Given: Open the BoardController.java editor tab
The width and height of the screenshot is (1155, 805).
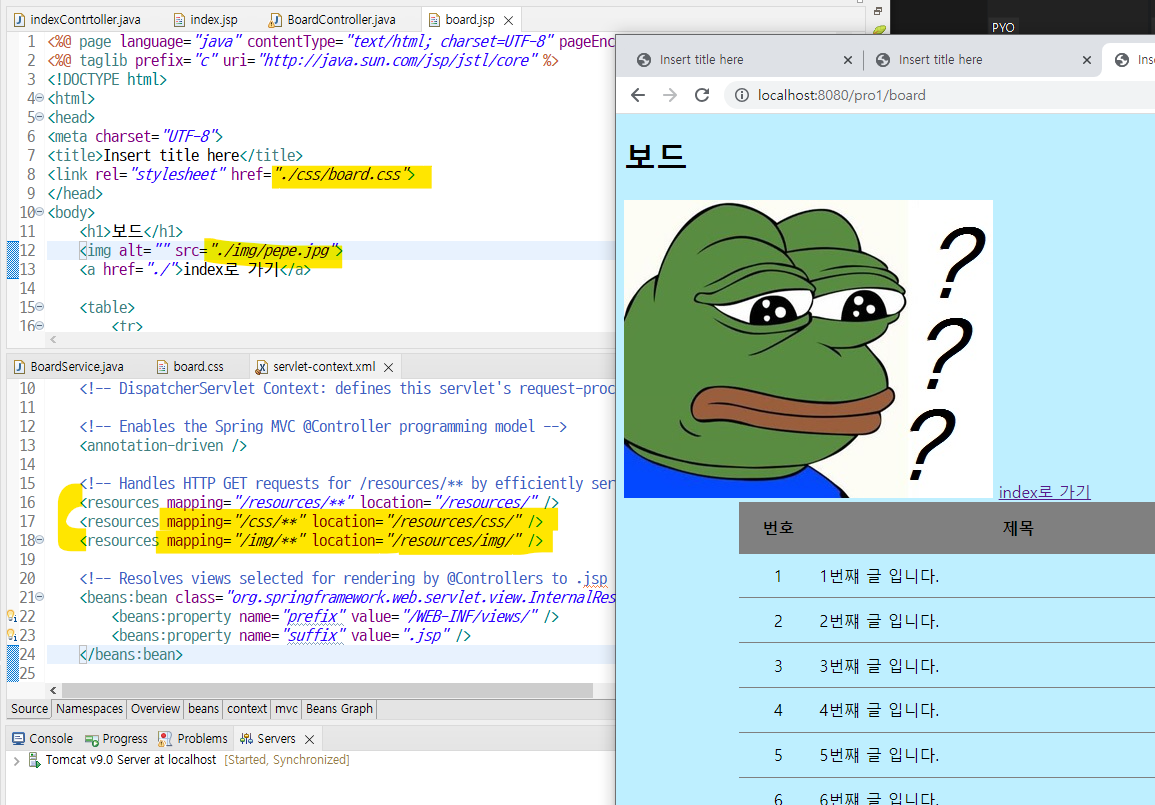Looking at the screenshot, I should pos(333,20).
